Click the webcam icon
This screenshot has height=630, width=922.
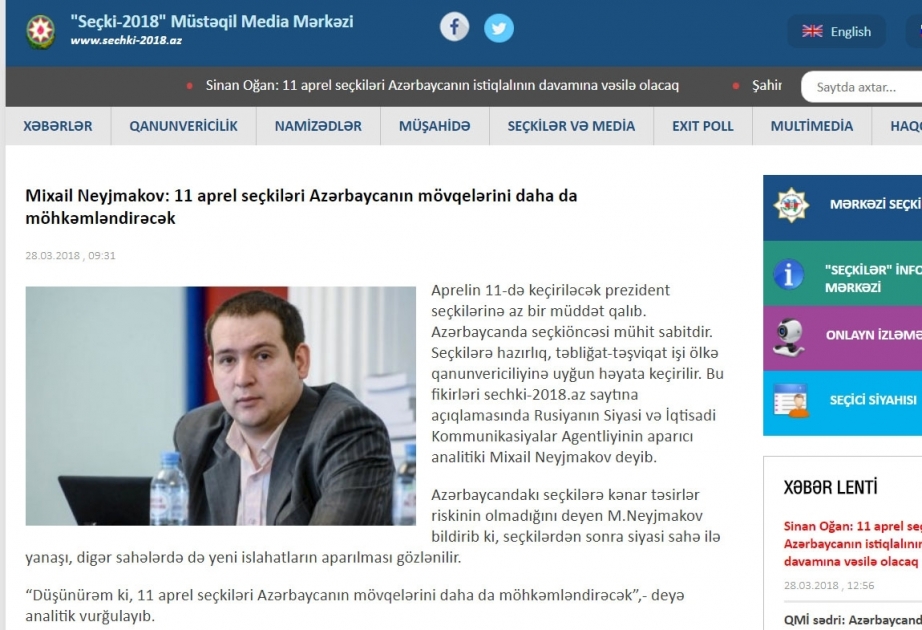pyautogui.click(x=789, y=338)
